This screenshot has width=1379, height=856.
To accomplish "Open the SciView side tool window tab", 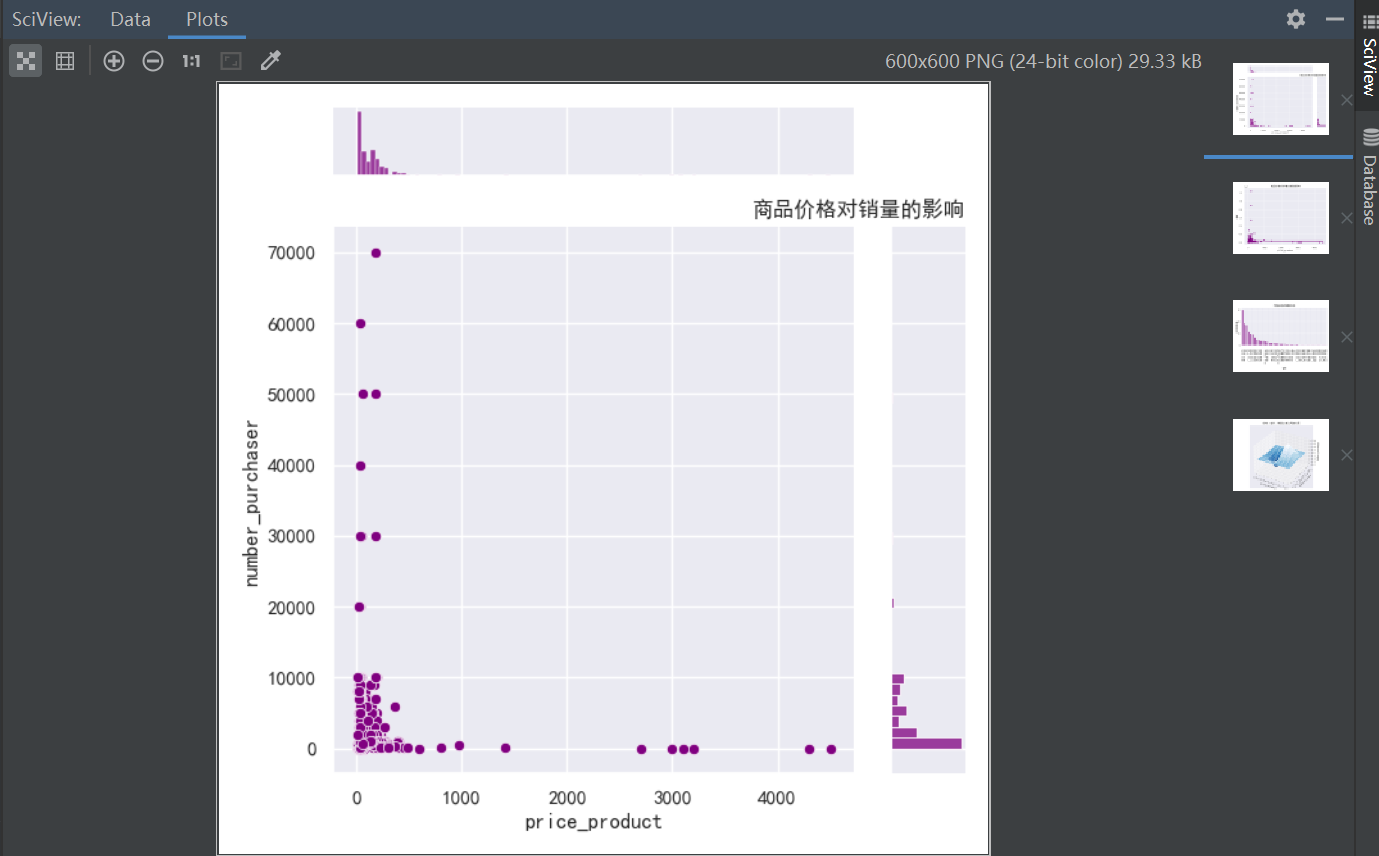I will coord(1368,53).
